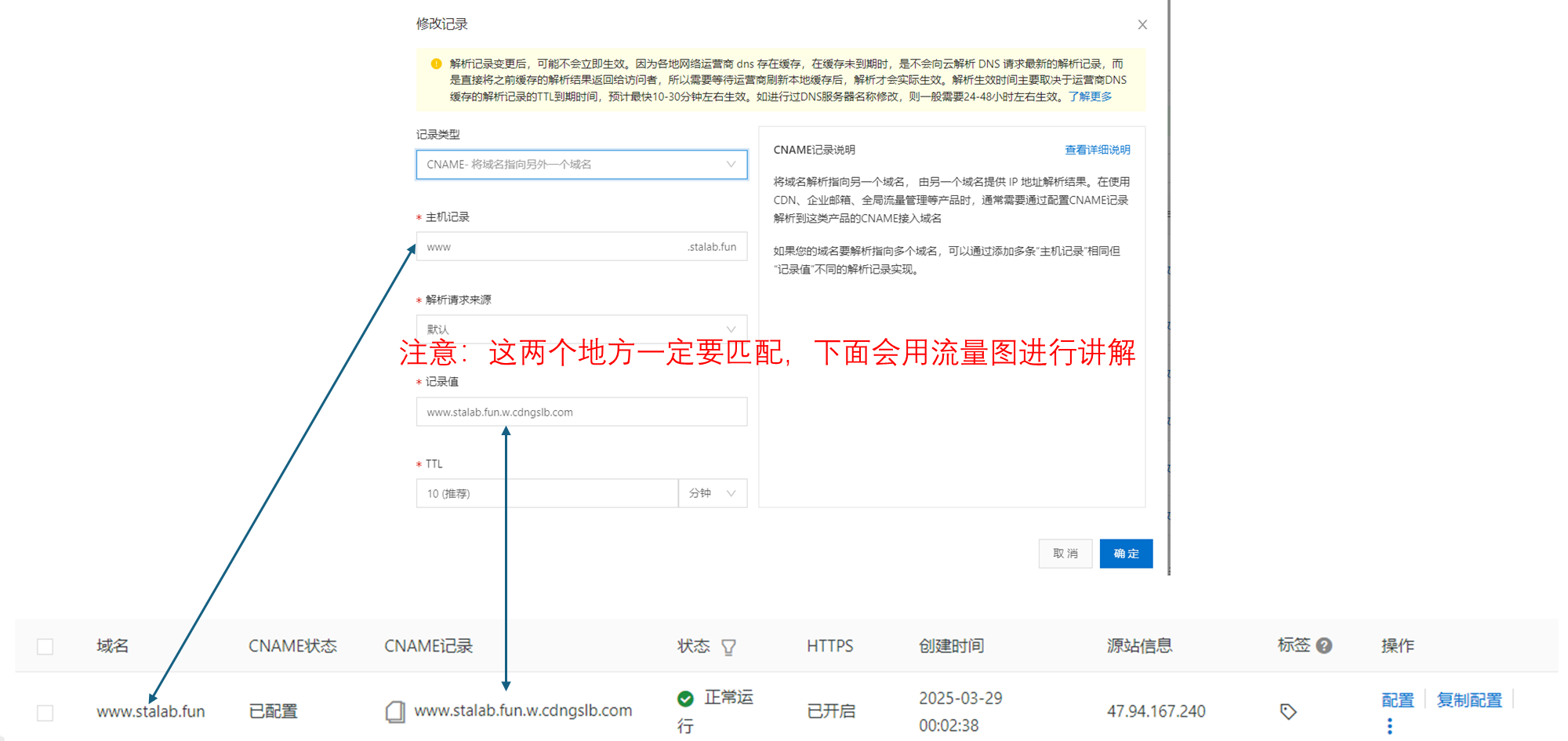Check the www.stalab.fun row checkbox

pyautogui.click(x=45, y=712)
